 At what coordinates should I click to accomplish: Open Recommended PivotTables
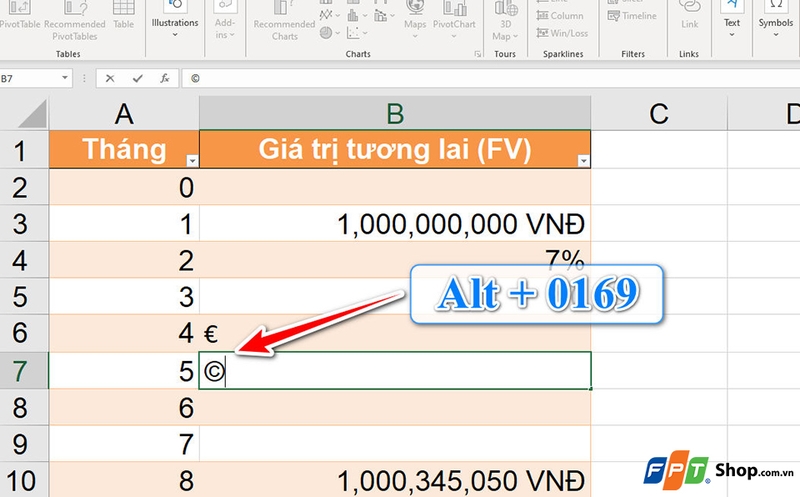(x=74, y=20)
